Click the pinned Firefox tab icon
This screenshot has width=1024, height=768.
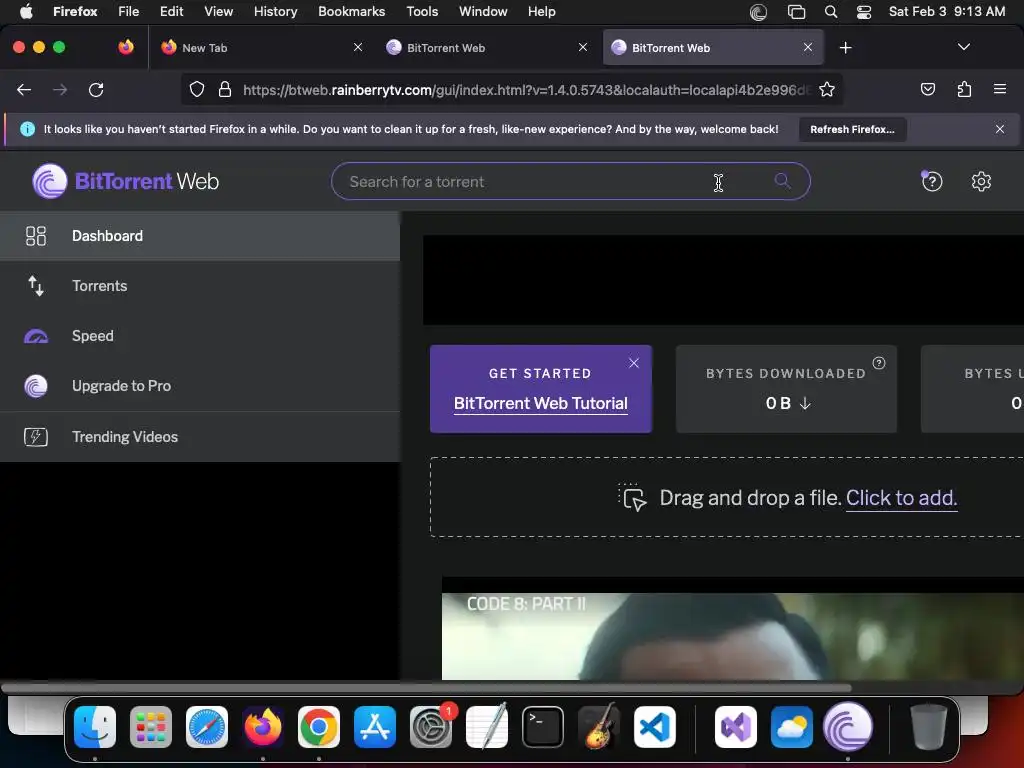126,47
